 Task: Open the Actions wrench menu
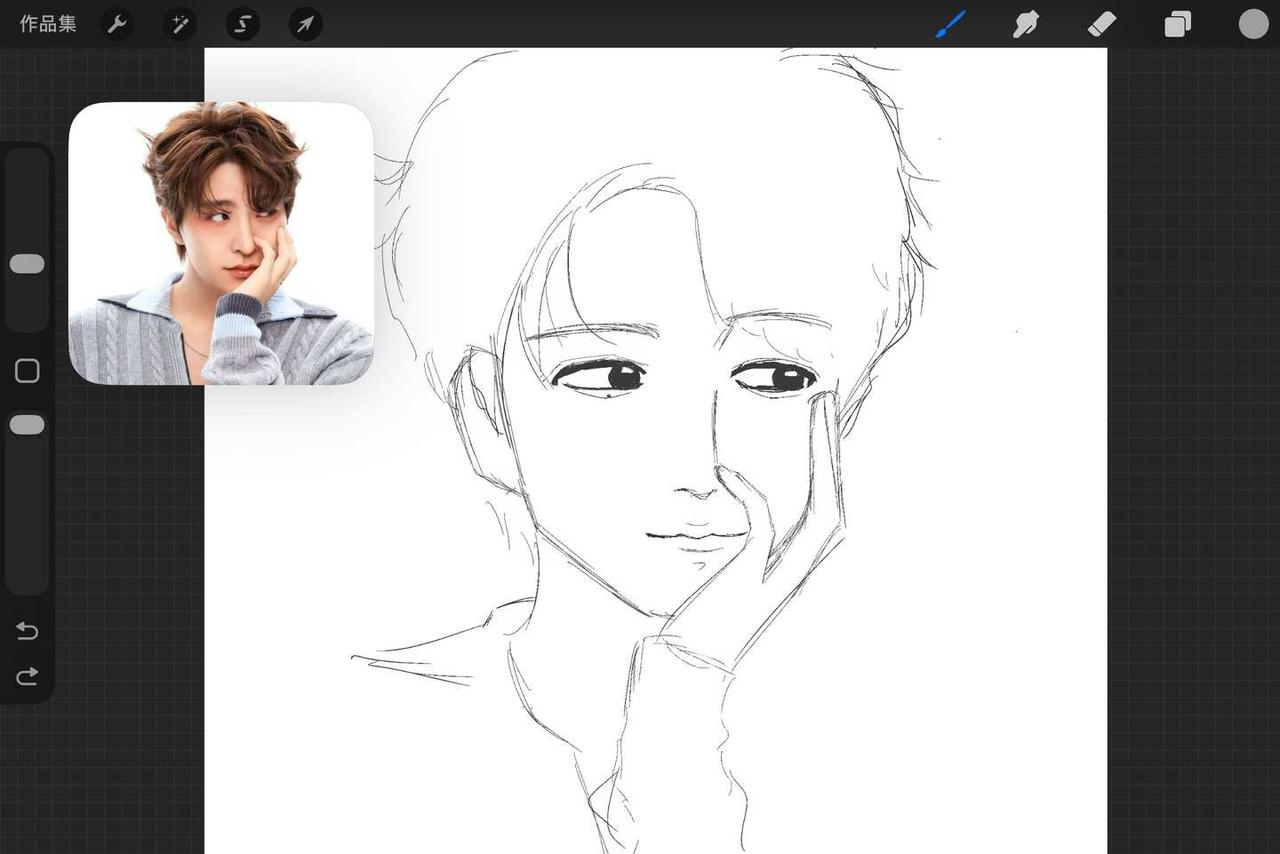[117, 24]
